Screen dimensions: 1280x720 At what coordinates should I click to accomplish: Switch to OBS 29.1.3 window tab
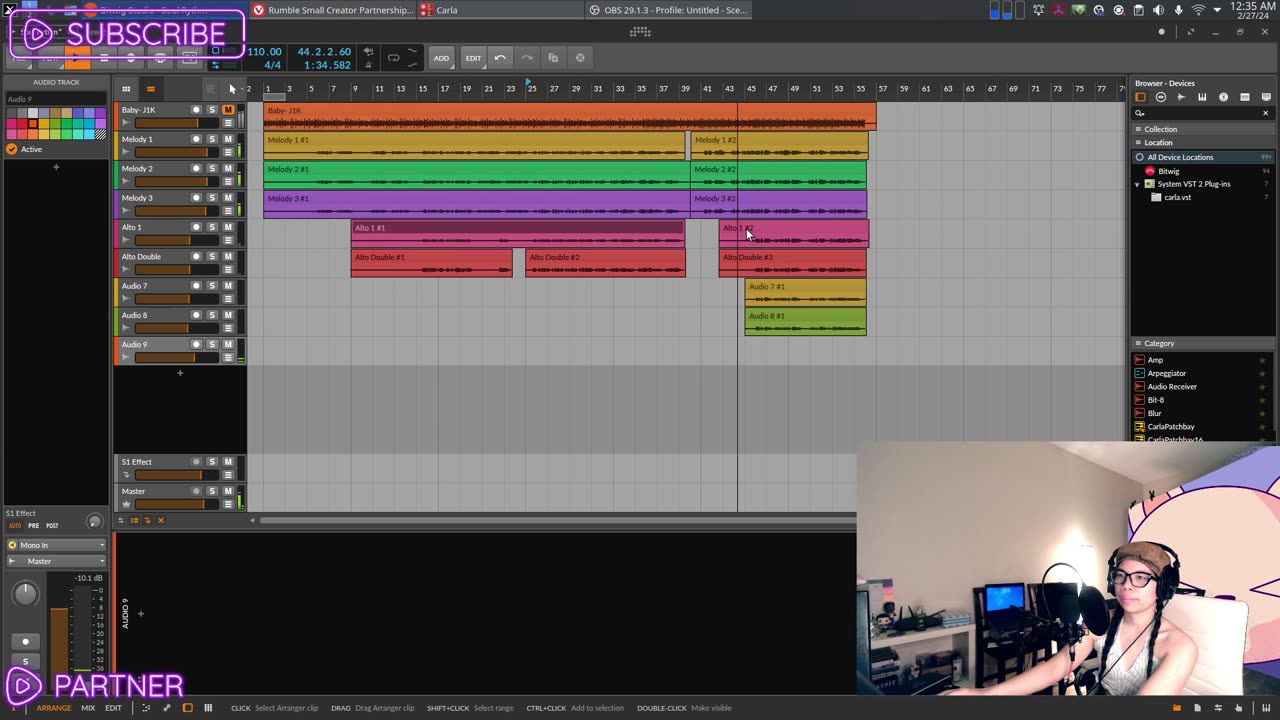tap(668, 10)
